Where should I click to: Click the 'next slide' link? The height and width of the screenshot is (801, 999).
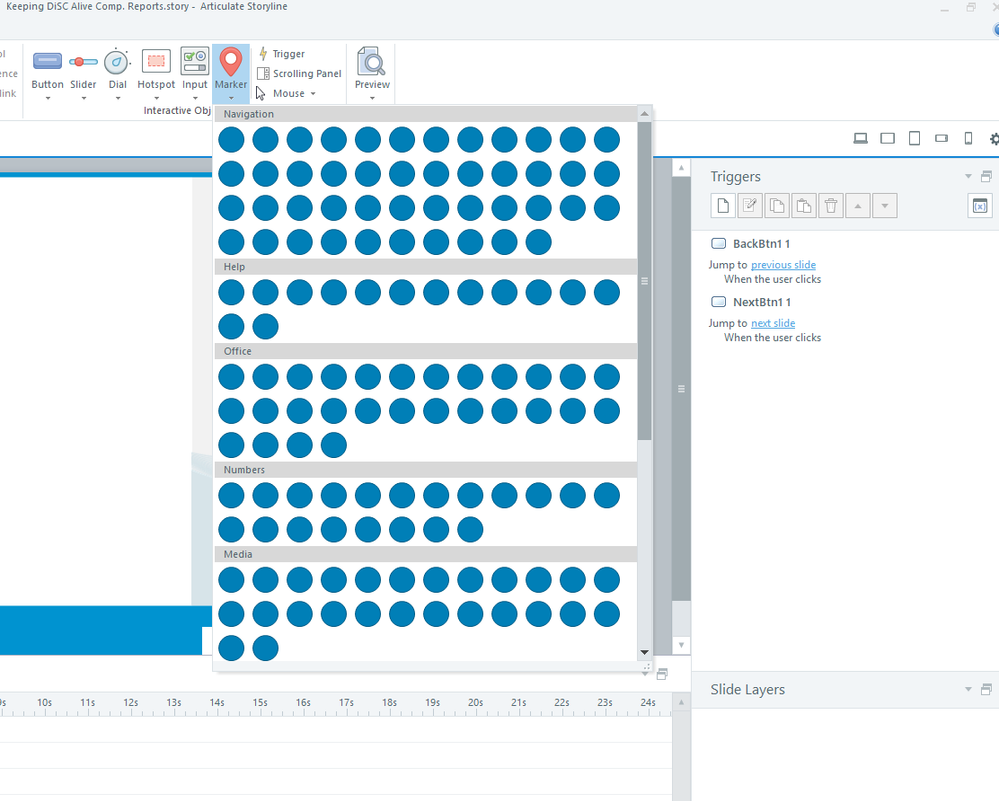(773, 323)
